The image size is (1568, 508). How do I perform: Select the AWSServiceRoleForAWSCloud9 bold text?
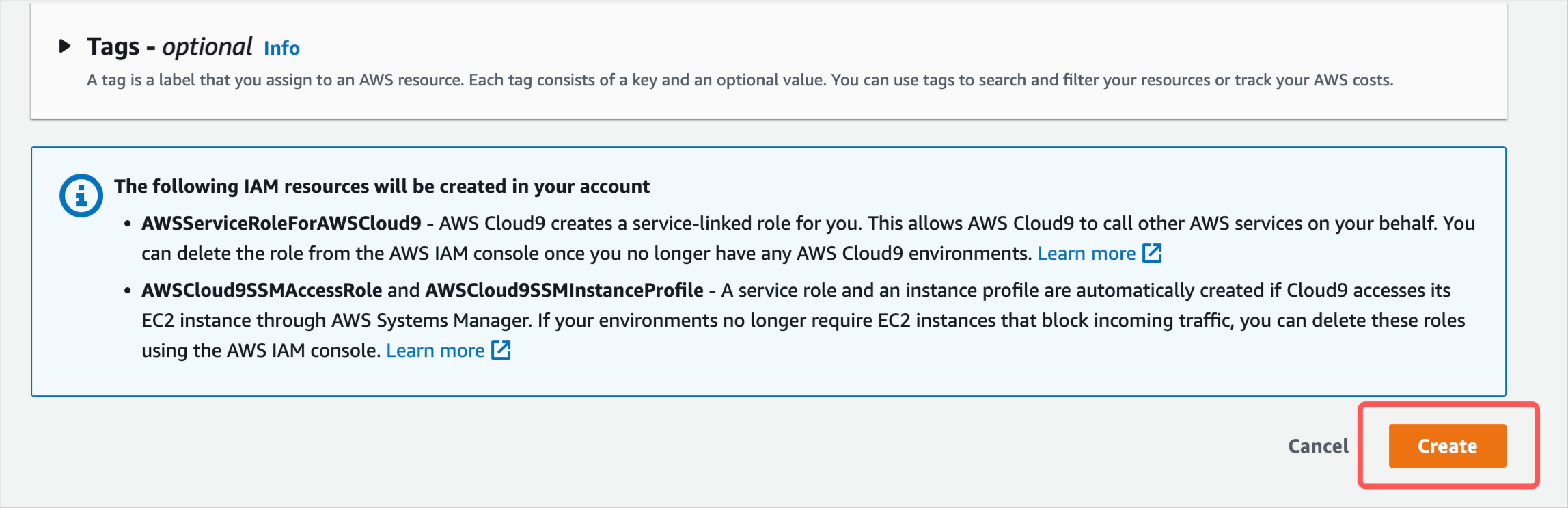(x=281, y=224)
